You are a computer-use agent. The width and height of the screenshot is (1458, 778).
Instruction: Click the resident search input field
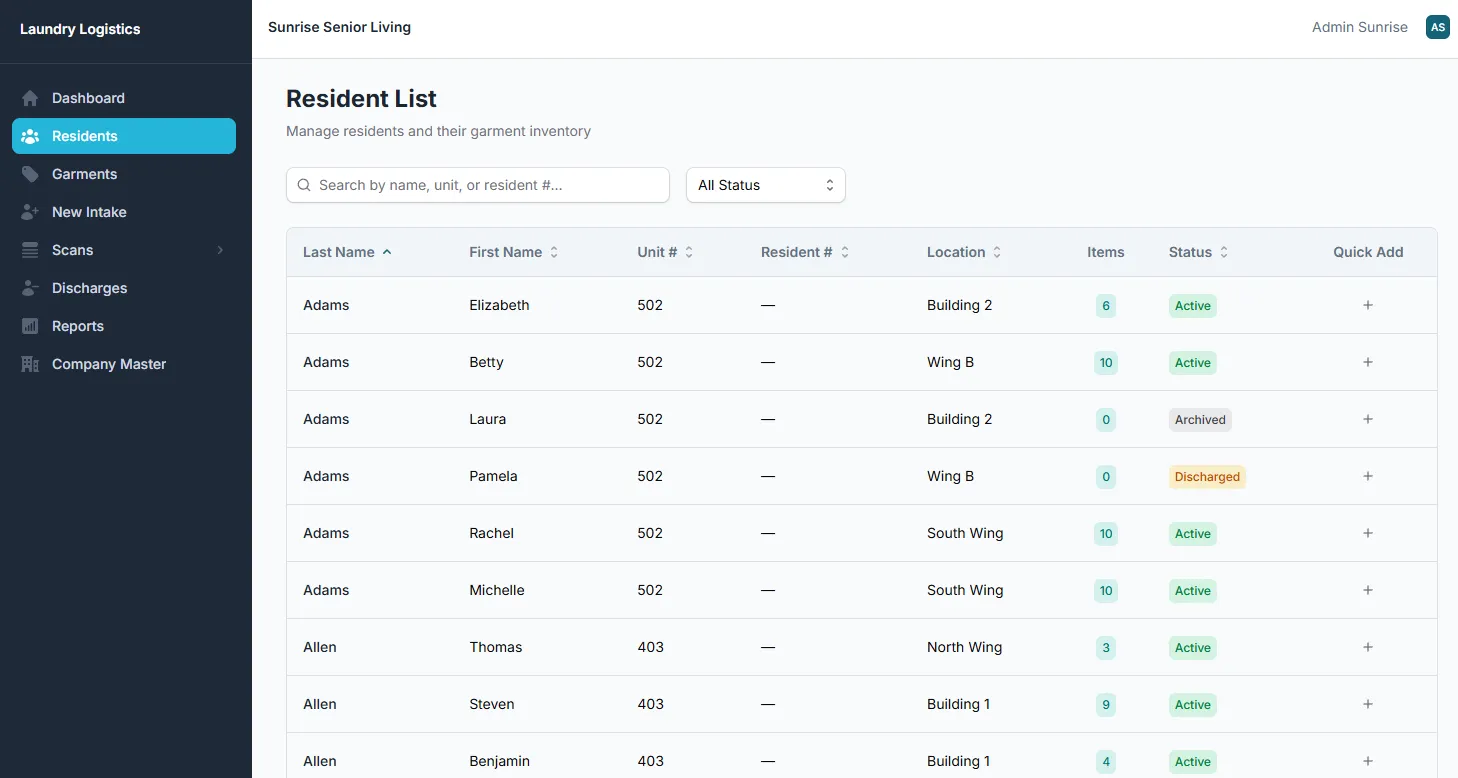click(477, 185)
